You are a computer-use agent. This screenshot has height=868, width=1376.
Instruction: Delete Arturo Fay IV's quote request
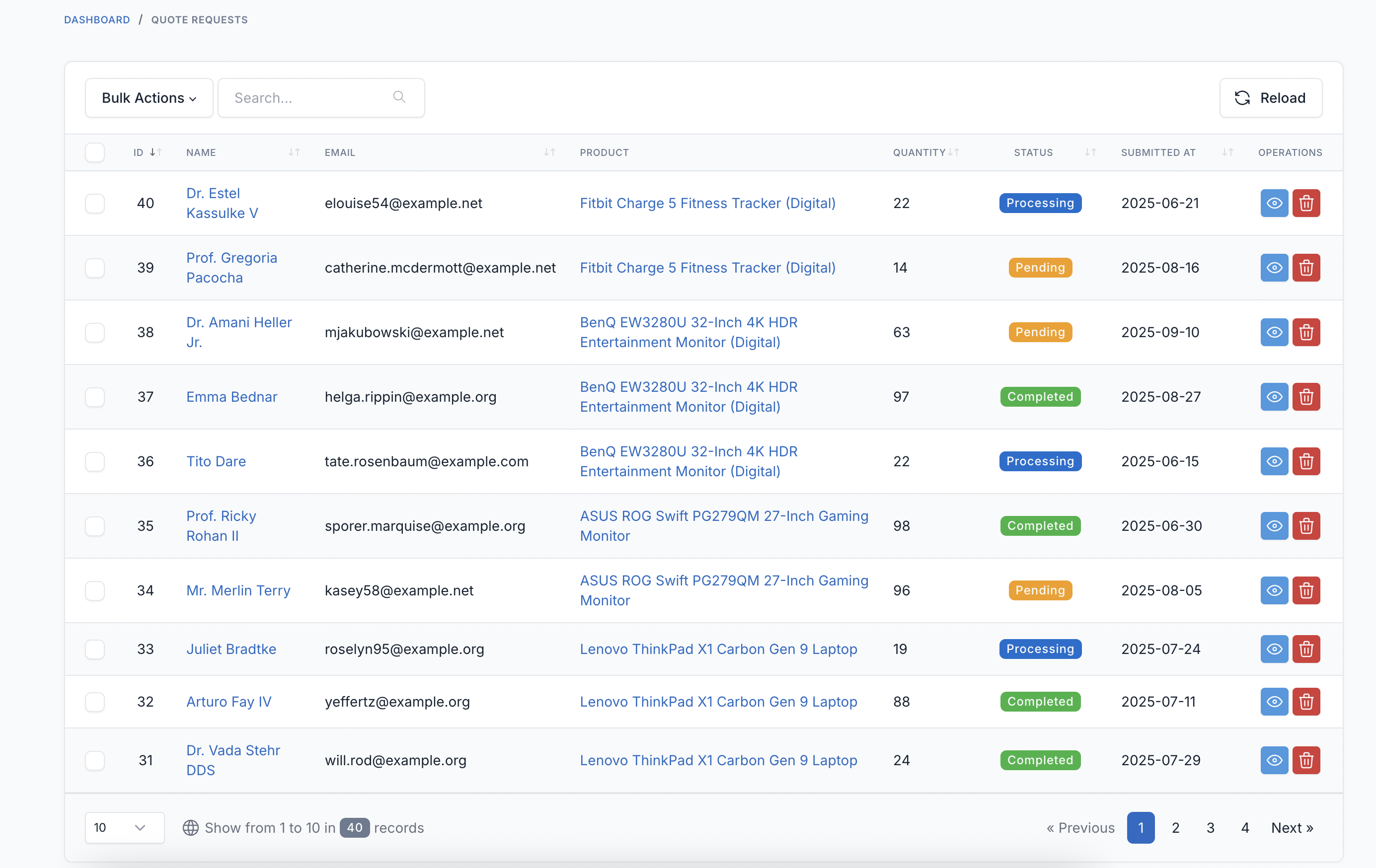1306,702
